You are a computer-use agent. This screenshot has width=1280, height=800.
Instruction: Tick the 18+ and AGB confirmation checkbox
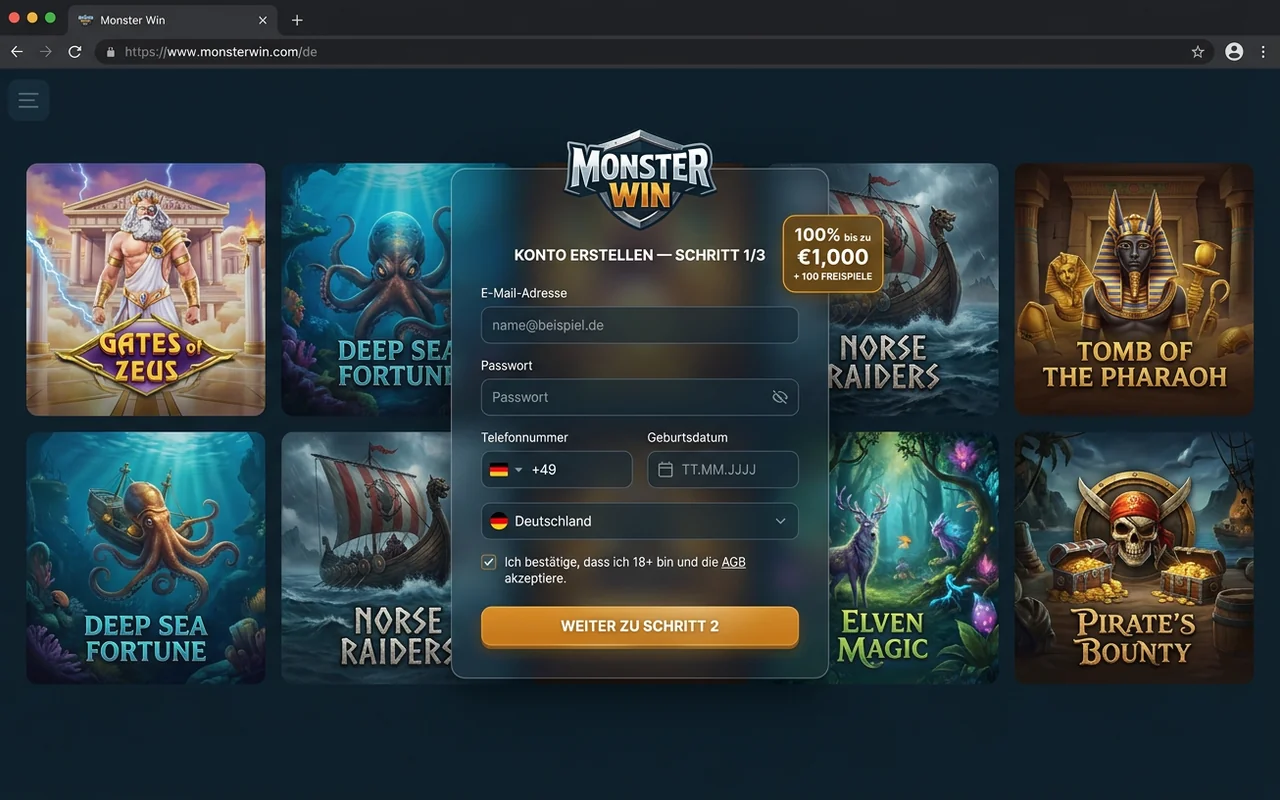(x=489, y=562)
